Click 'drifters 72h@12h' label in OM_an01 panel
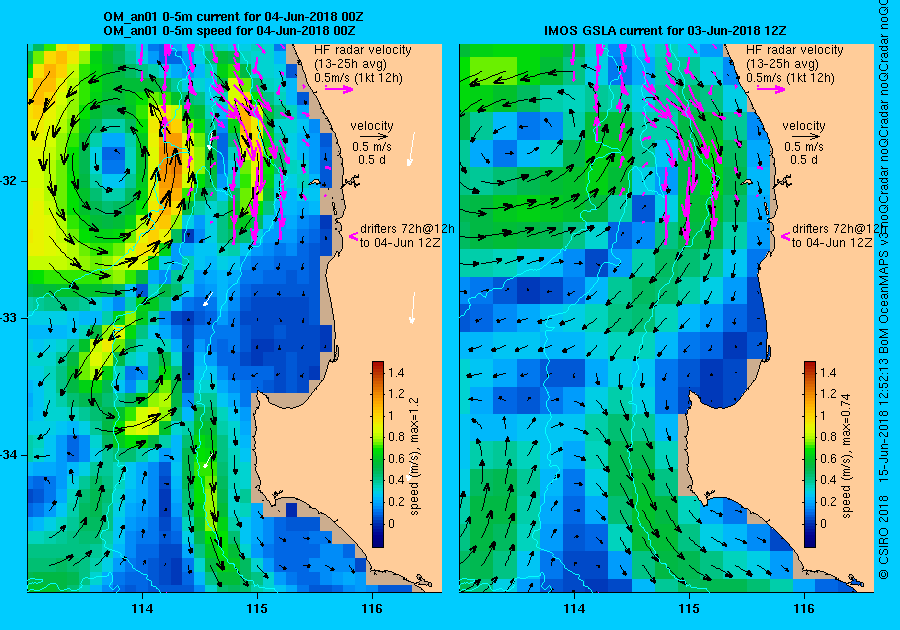 [x=407, y=228]
